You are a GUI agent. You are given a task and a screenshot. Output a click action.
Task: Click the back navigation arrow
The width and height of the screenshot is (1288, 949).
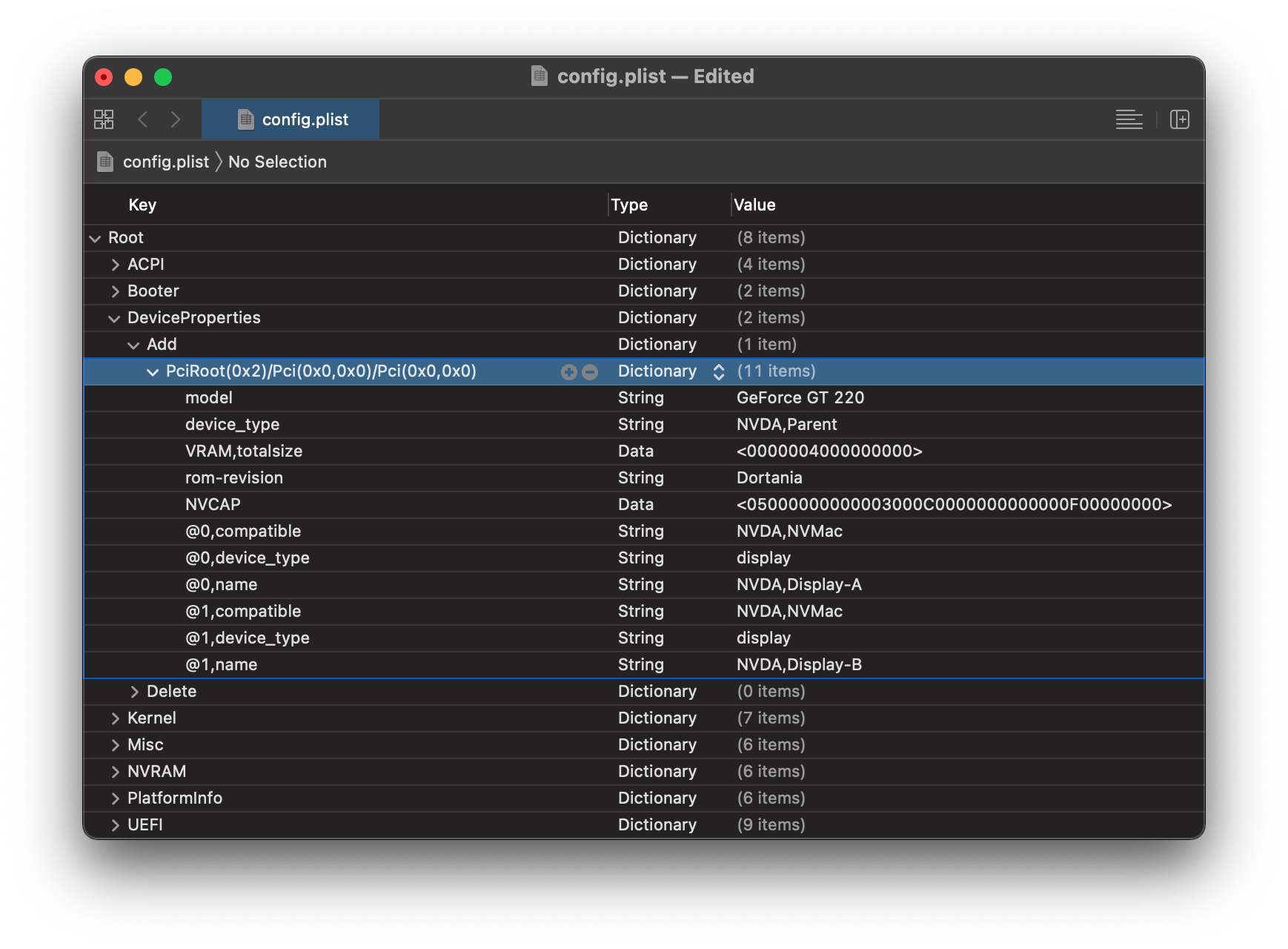143,119
